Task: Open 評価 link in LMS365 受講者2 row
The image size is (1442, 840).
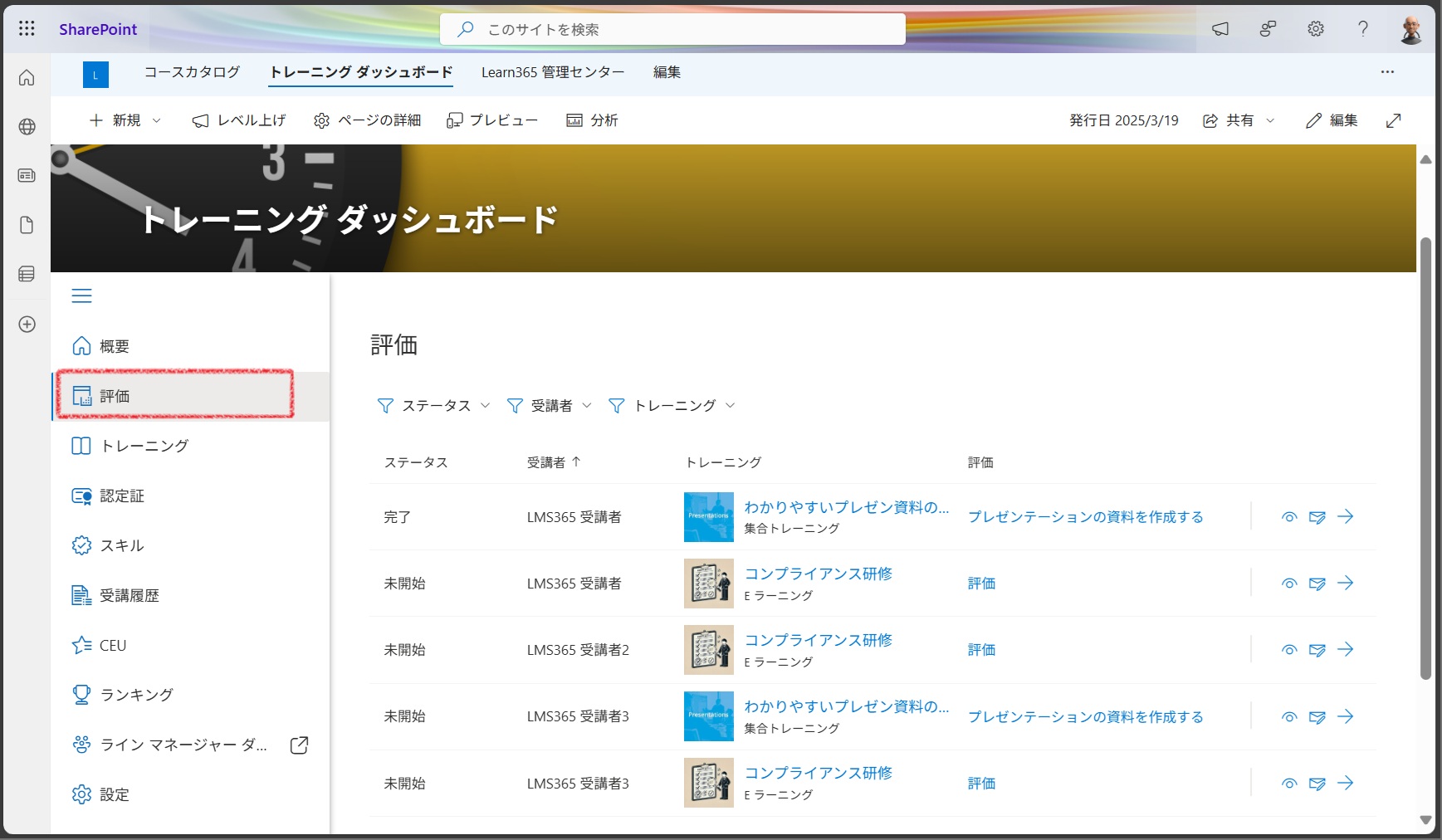Action: coord(981,650)
